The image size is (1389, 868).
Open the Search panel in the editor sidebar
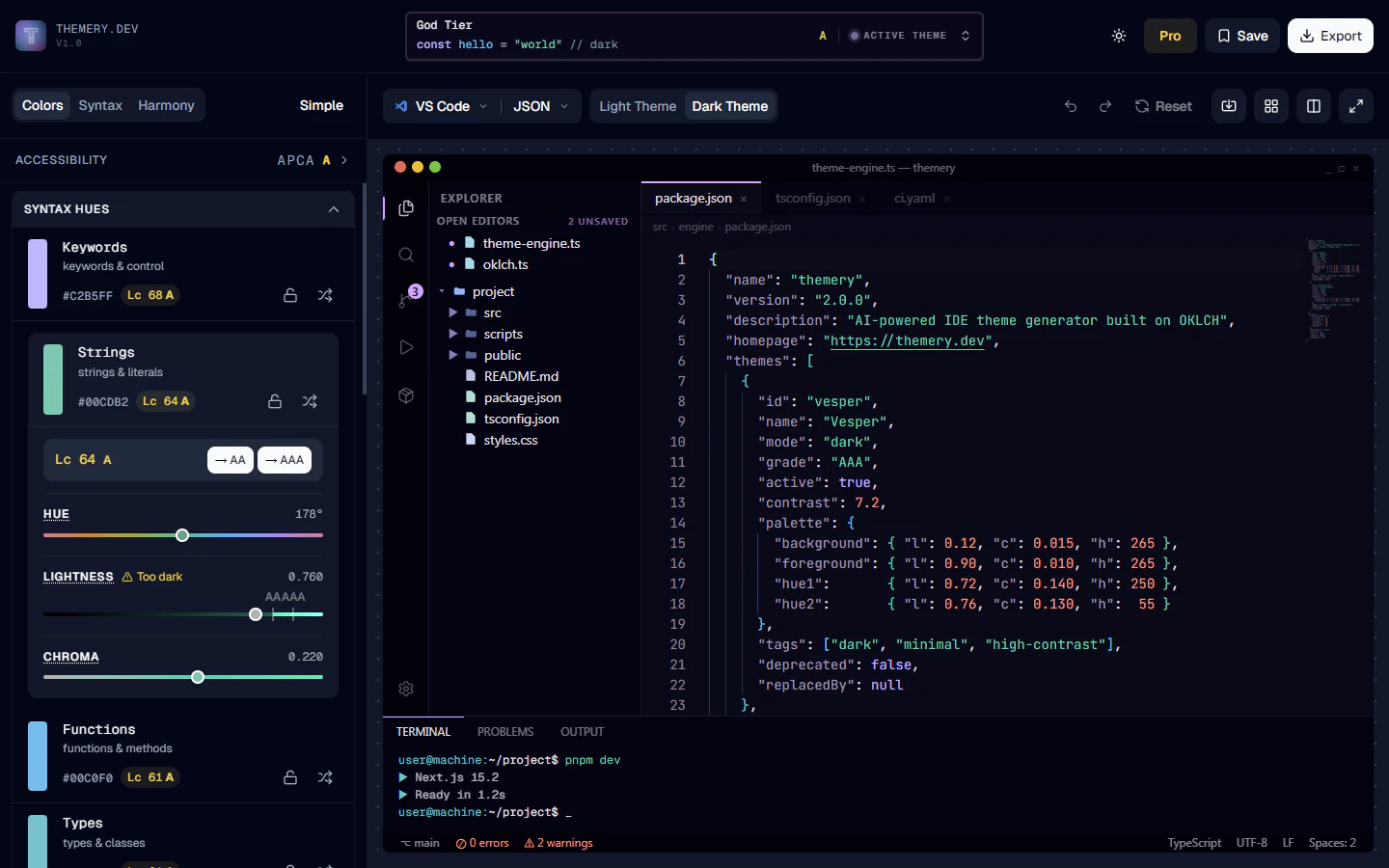pyautogui.click(x=406, y=254)
